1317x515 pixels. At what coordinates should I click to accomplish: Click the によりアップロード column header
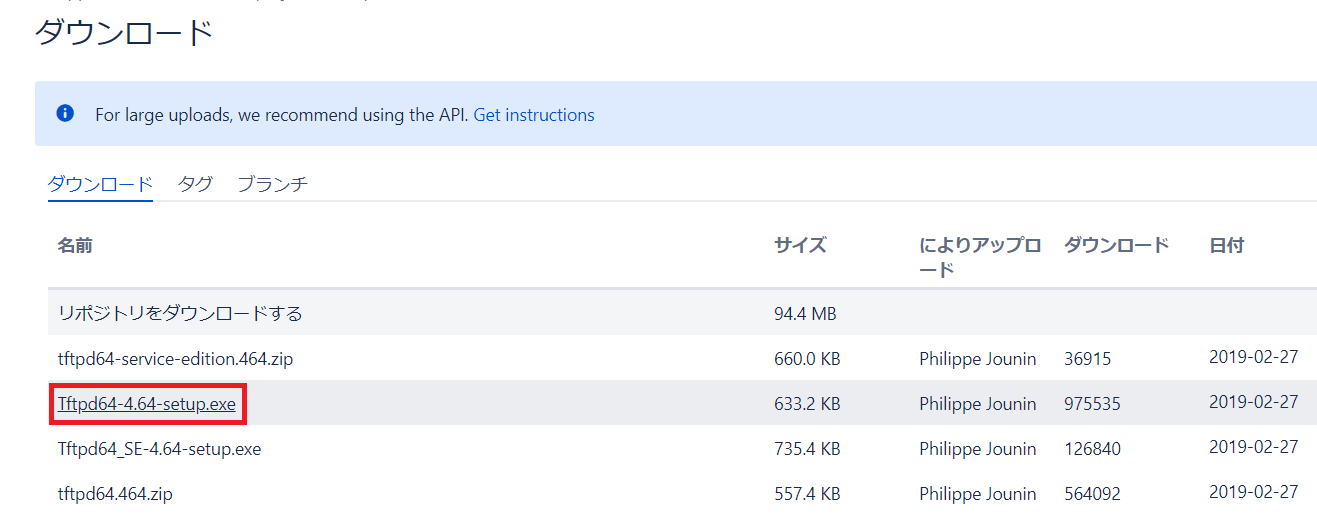[980, 257]
